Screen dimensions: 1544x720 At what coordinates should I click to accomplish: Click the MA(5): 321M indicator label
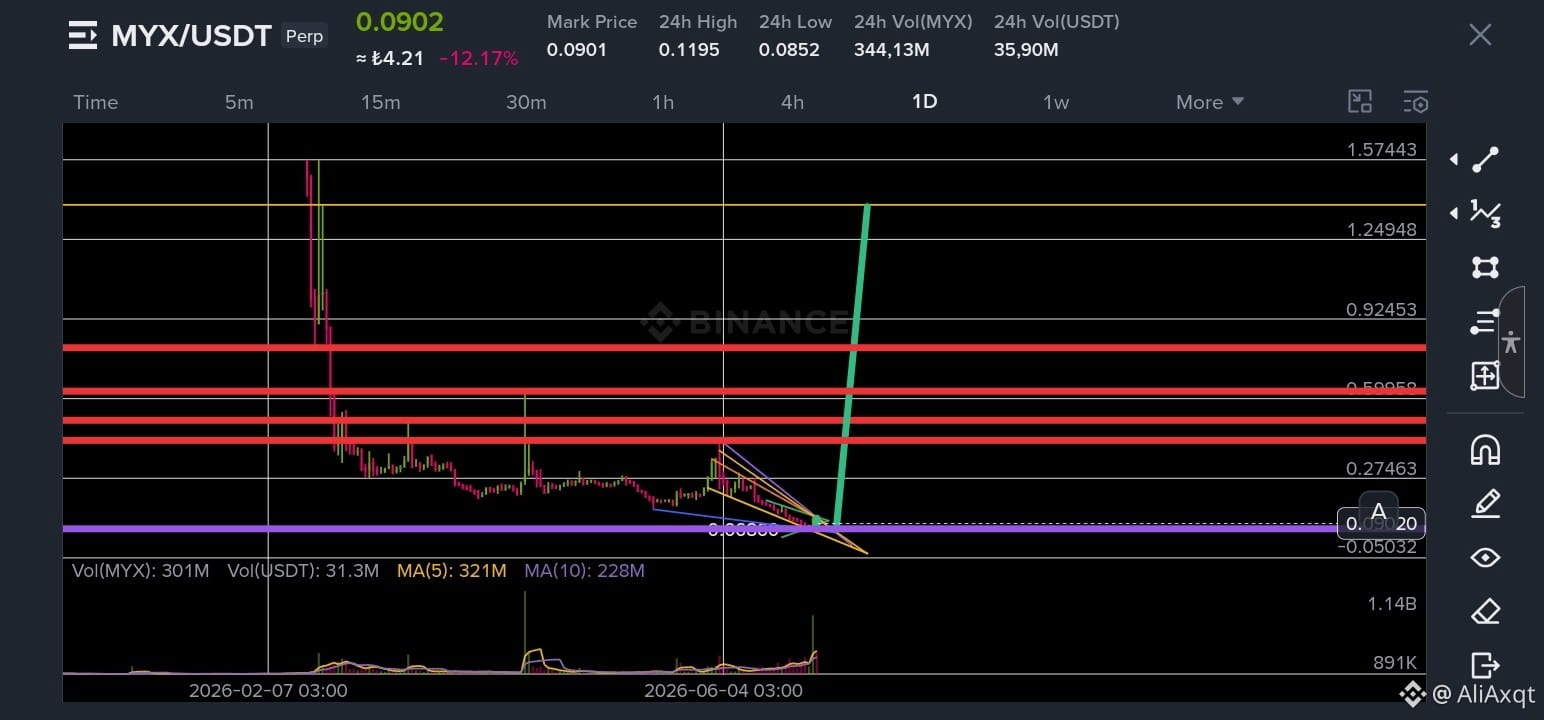pos(452,571)
